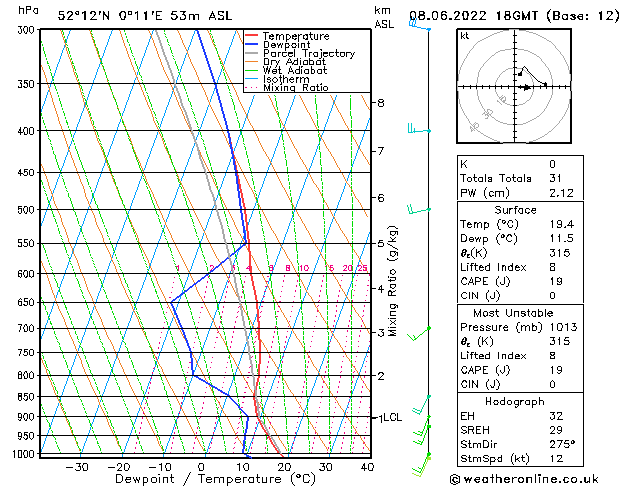
Task: Click the 500 hPa pressure axis label
Action: coord(26,210)
